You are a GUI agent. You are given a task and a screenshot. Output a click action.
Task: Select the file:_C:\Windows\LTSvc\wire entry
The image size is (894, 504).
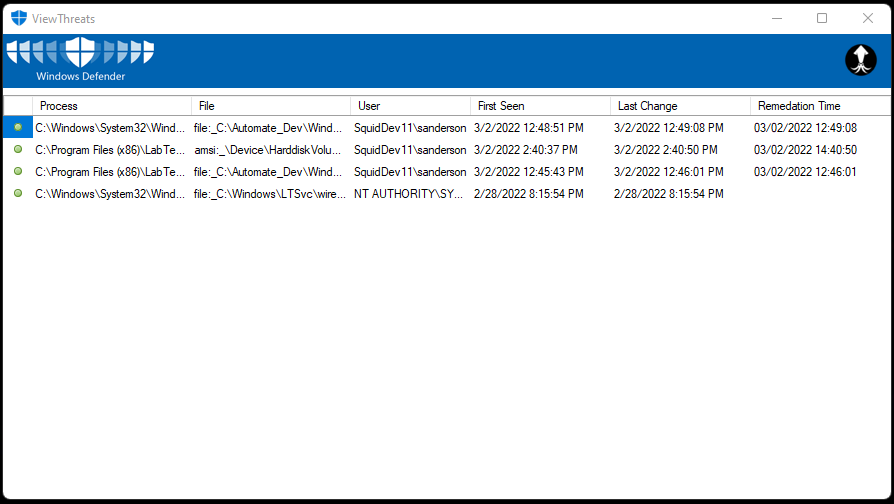click(270, 194)
